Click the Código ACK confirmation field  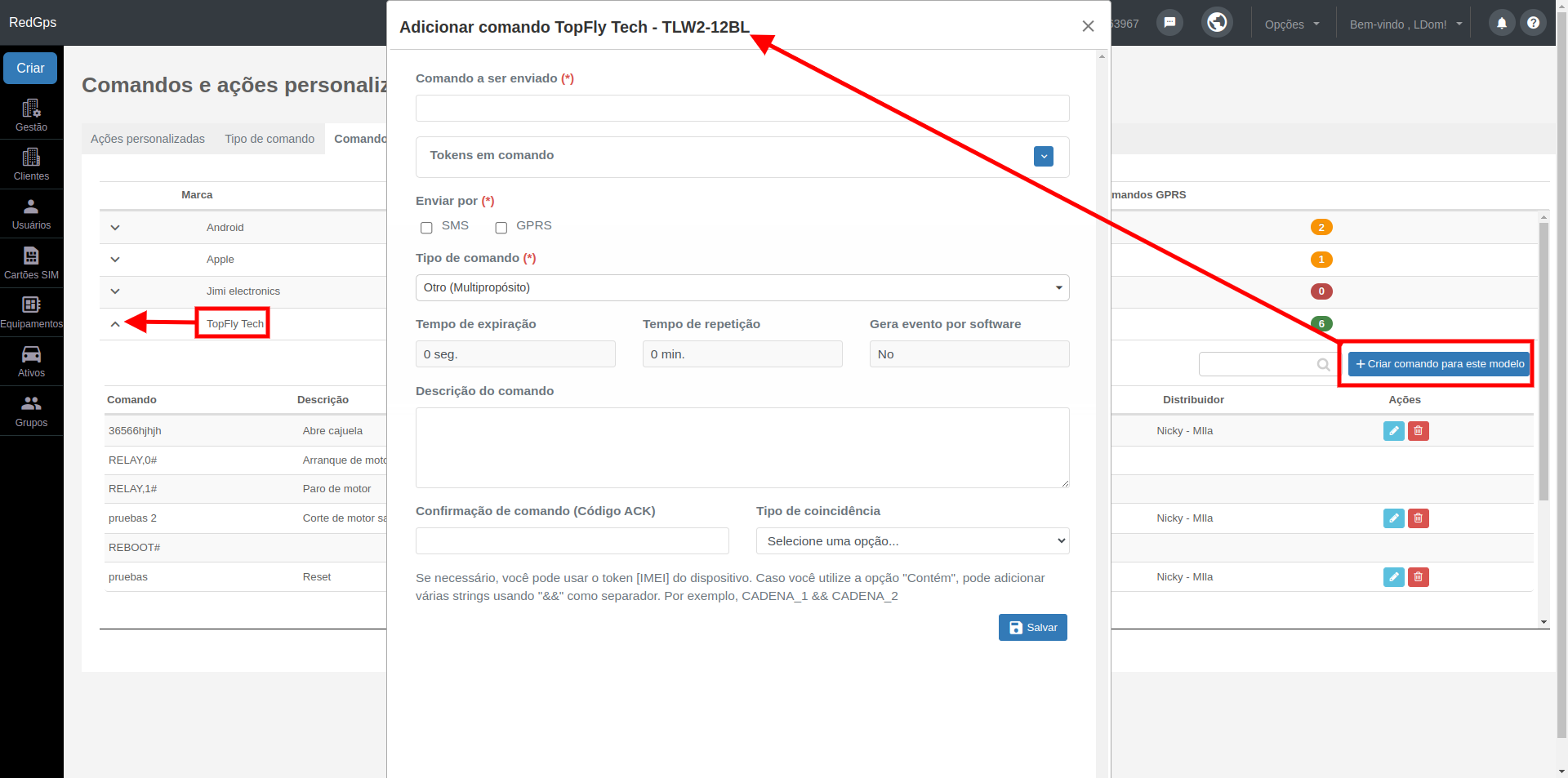572,541
